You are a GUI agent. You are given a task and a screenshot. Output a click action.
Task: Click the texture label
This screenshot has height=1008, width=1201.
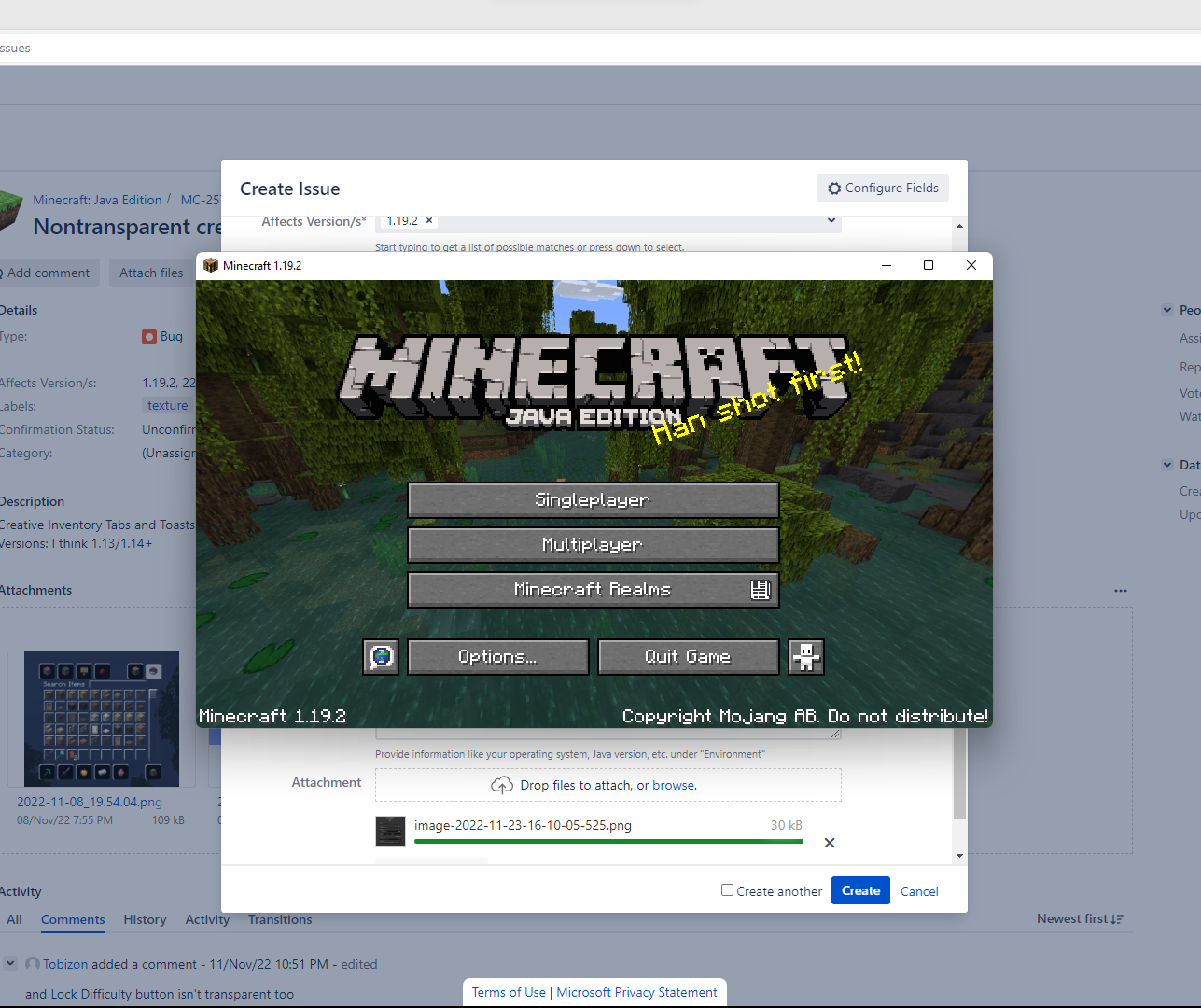(168, 406)
